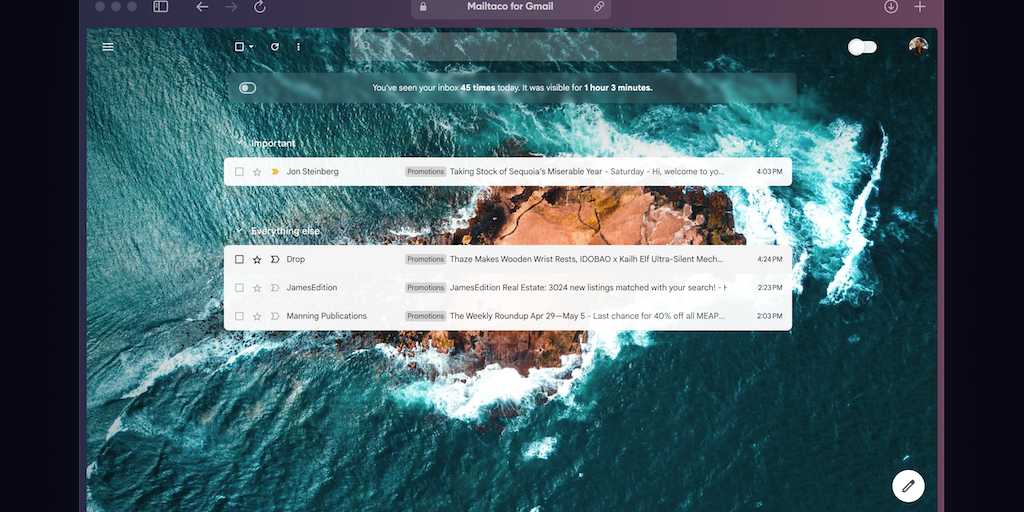
Task: Open JamesEdition Real Estate listings email
Action: point(508,288)
